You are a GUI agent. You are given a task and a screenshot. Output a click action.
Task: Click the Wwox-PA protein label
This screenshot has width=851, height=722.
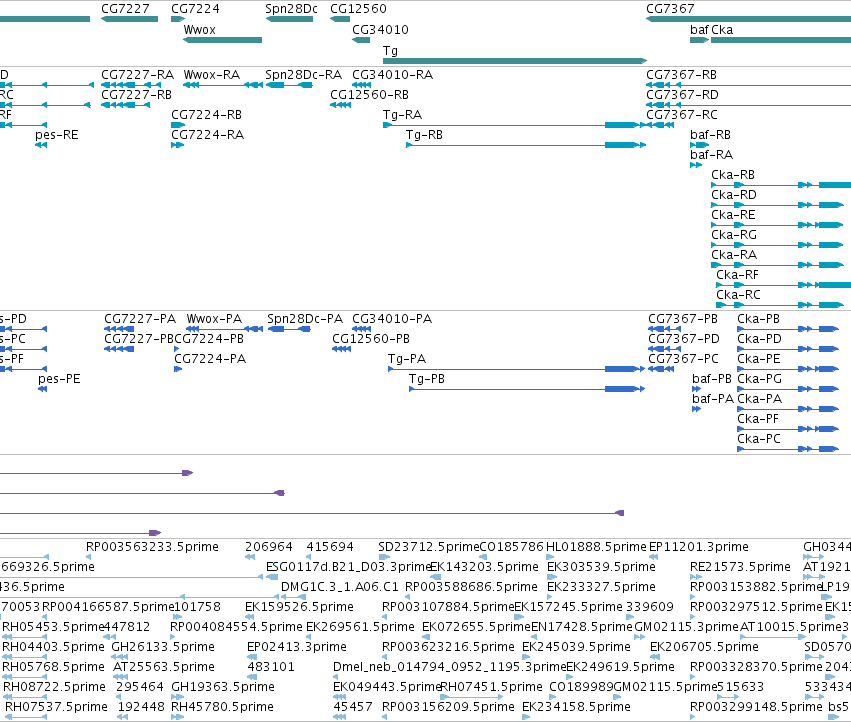point(214,319)
